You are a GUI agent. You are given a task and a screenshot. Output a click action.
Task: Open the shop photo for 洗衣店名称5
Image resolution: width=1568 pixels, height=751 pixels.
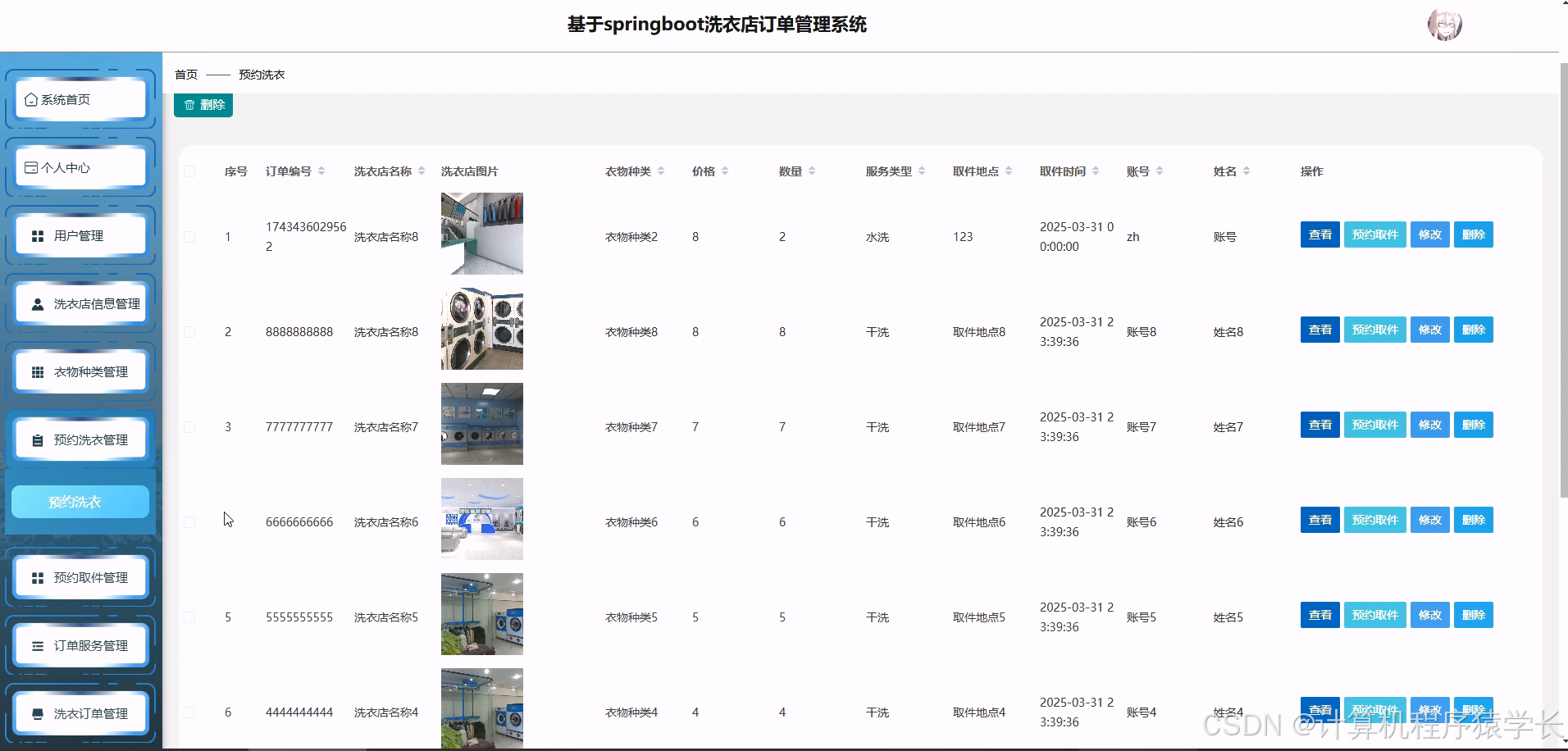coord(482,614)
